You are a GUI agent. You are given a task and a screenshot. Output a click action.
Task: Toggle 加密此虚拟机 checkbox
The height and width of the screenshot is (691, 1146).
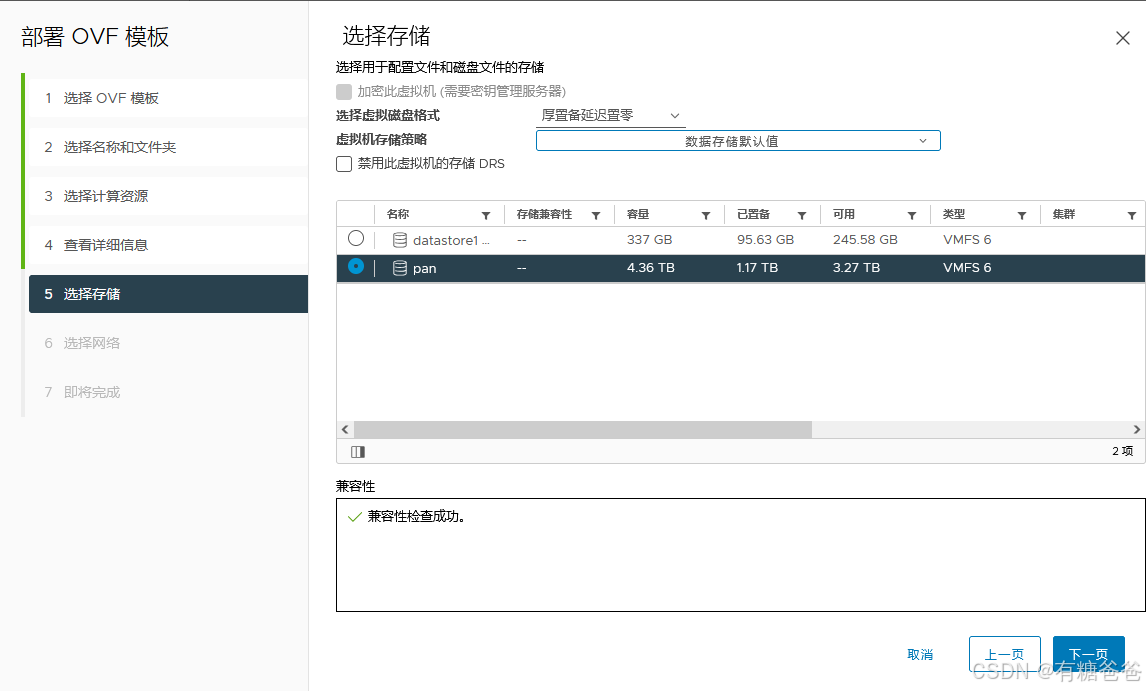(x=344, y=91)
